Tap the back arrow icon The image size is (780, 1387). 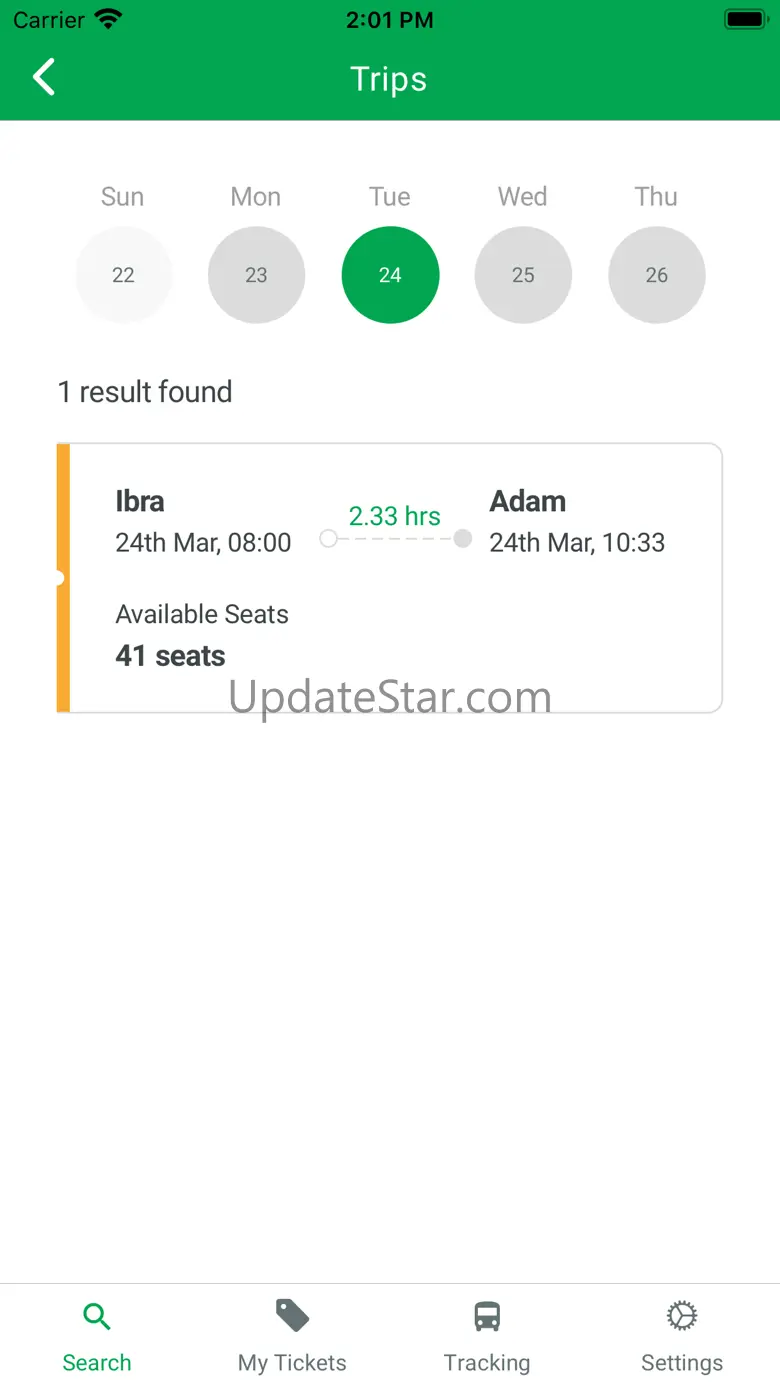tap(44, 77)
